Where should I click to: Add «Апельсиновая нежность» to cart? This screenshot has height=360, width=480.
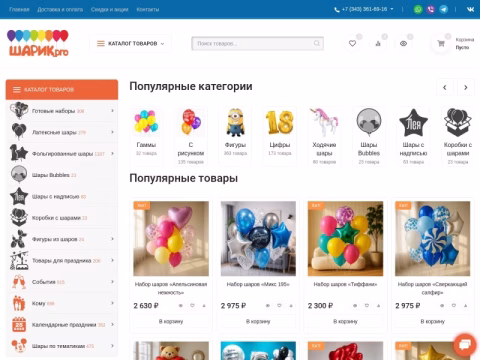171,321
